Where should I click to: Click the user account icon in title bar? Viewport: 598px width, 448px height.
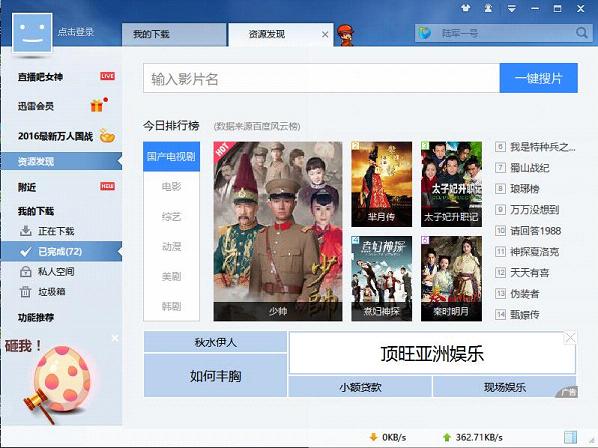pos(488,8)
